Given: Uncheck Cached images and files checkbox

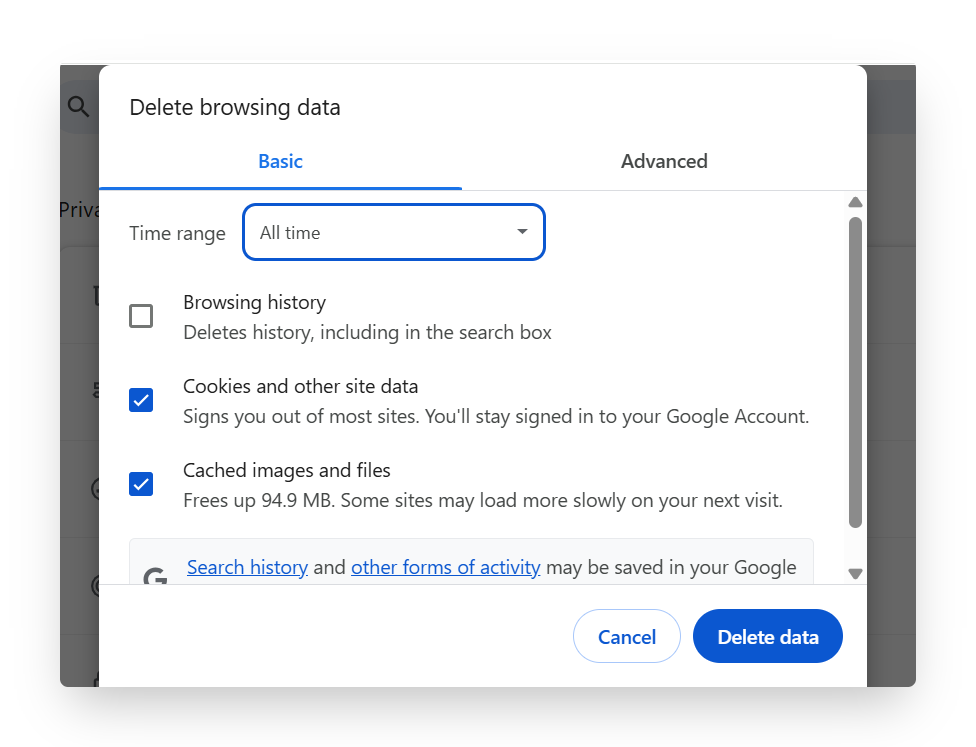Looking at the screenshot, I should click(x=141, y=485).
